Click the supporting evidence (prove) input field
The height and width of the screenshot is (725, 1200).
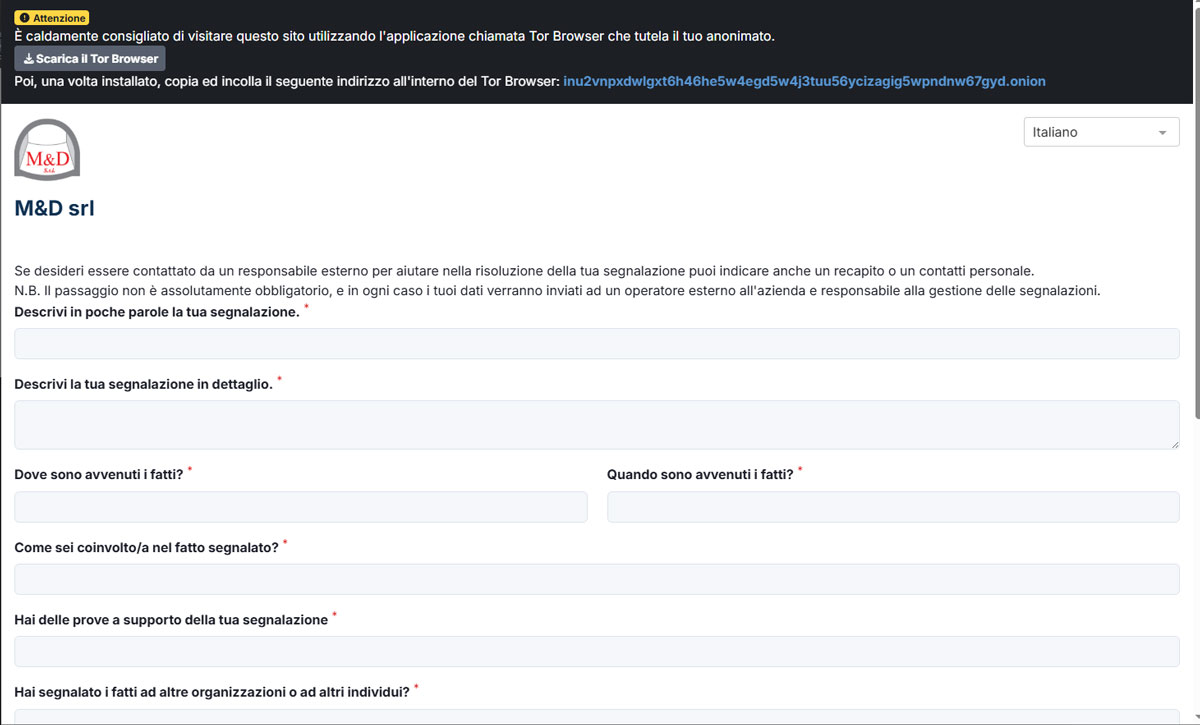[x=596, y=652]
